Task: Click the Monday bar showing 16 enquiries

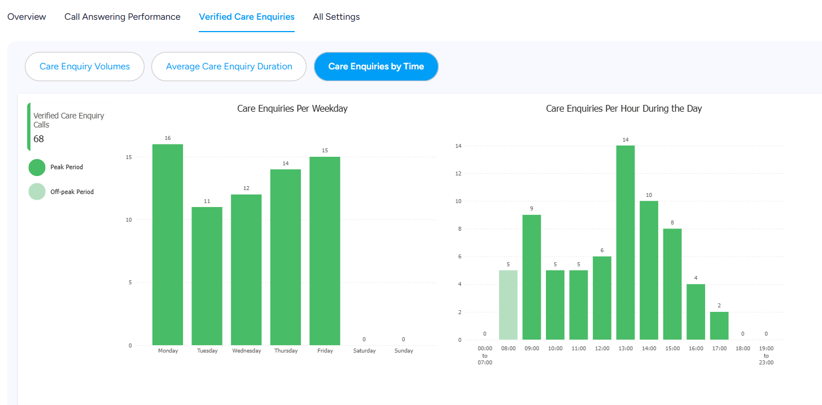Action: pos(168,245)
